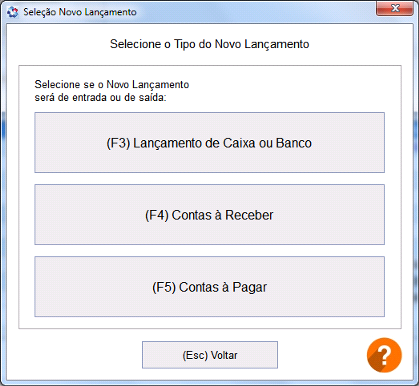
Task: Click the Seleção Novo Lançamento title text
Action: coord(80,12)
